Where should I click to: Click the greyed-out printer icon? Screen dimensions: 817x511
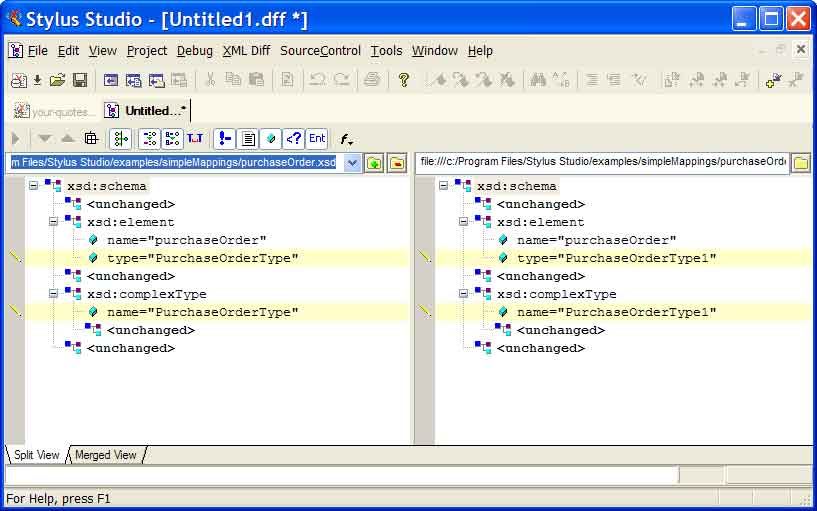coord(372,80)
